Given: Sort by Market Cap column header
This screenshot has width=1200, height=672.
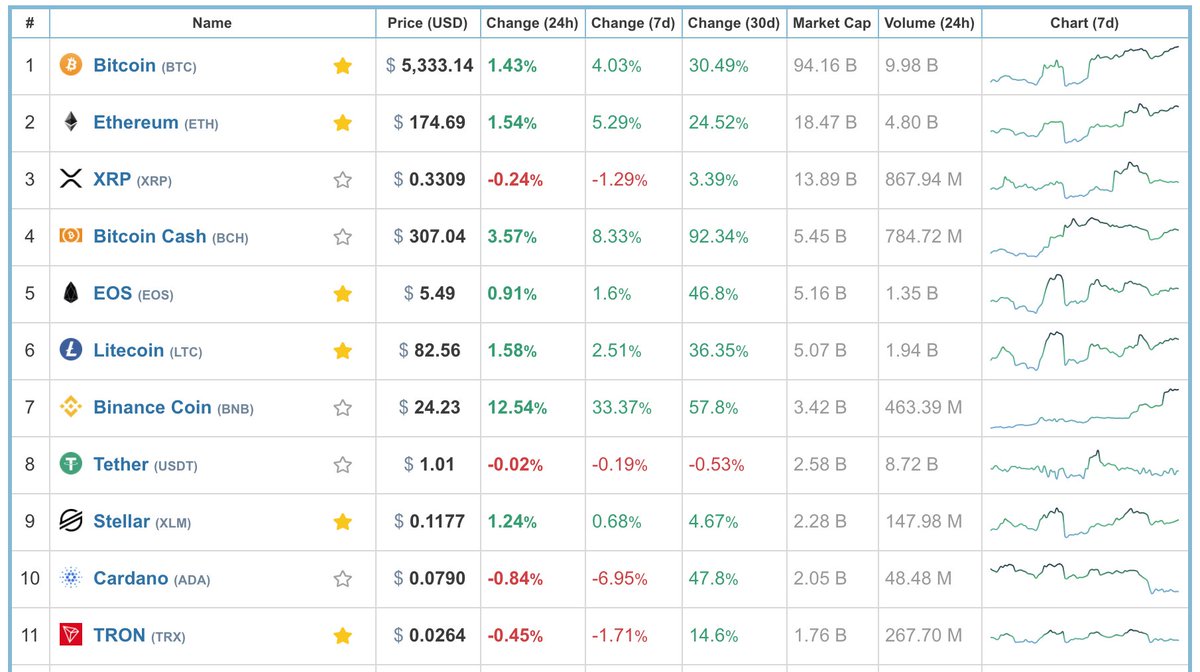Looking at the screenshot, I should point(832,23).
